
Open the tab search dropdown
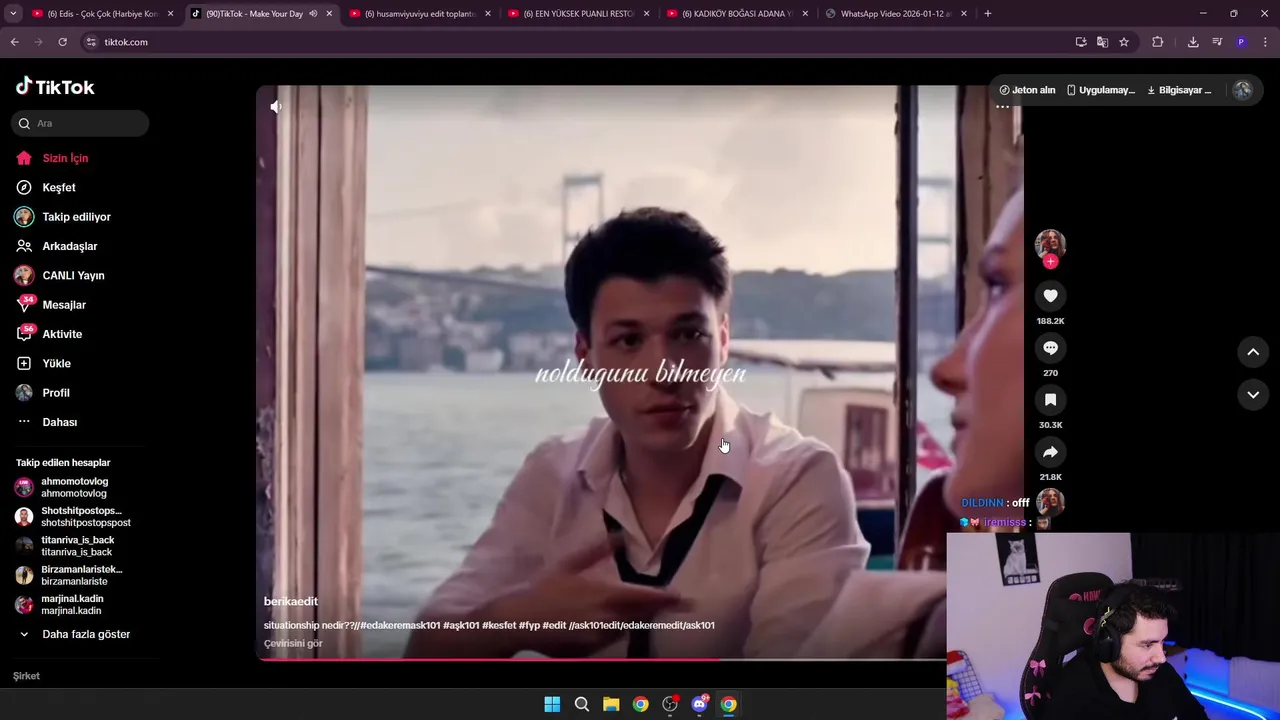(13, 14)
